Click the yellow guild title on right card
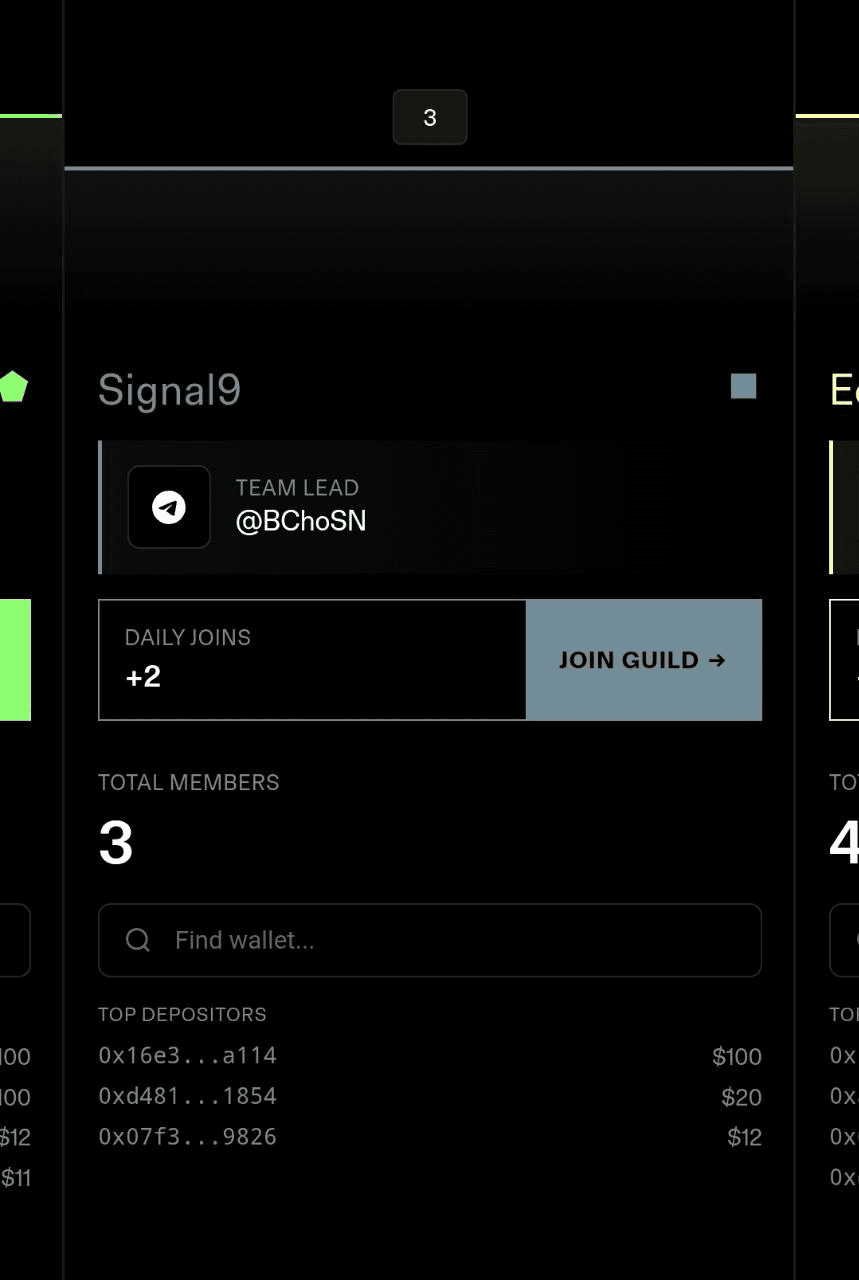This screenshot has height=1280, width=859. (844, 390)
